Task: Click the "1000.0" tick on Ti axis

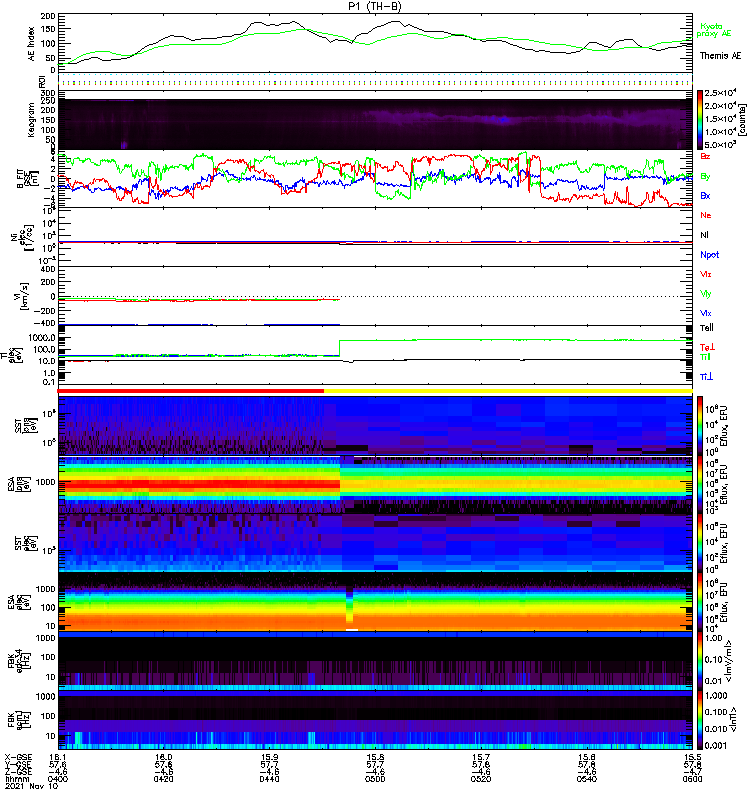Action: click(42, 338)
